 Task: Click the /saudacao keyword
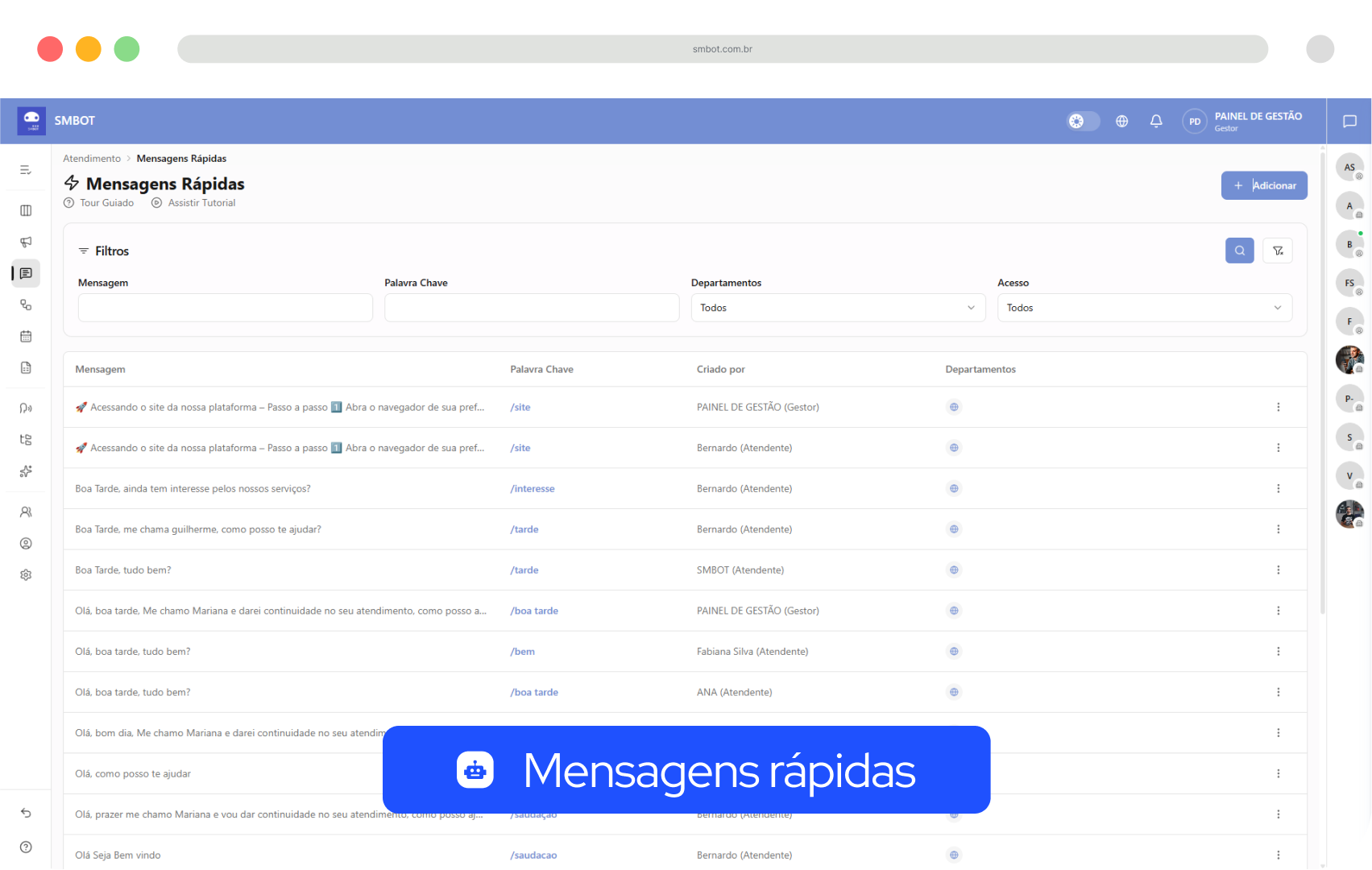[533, 855]
